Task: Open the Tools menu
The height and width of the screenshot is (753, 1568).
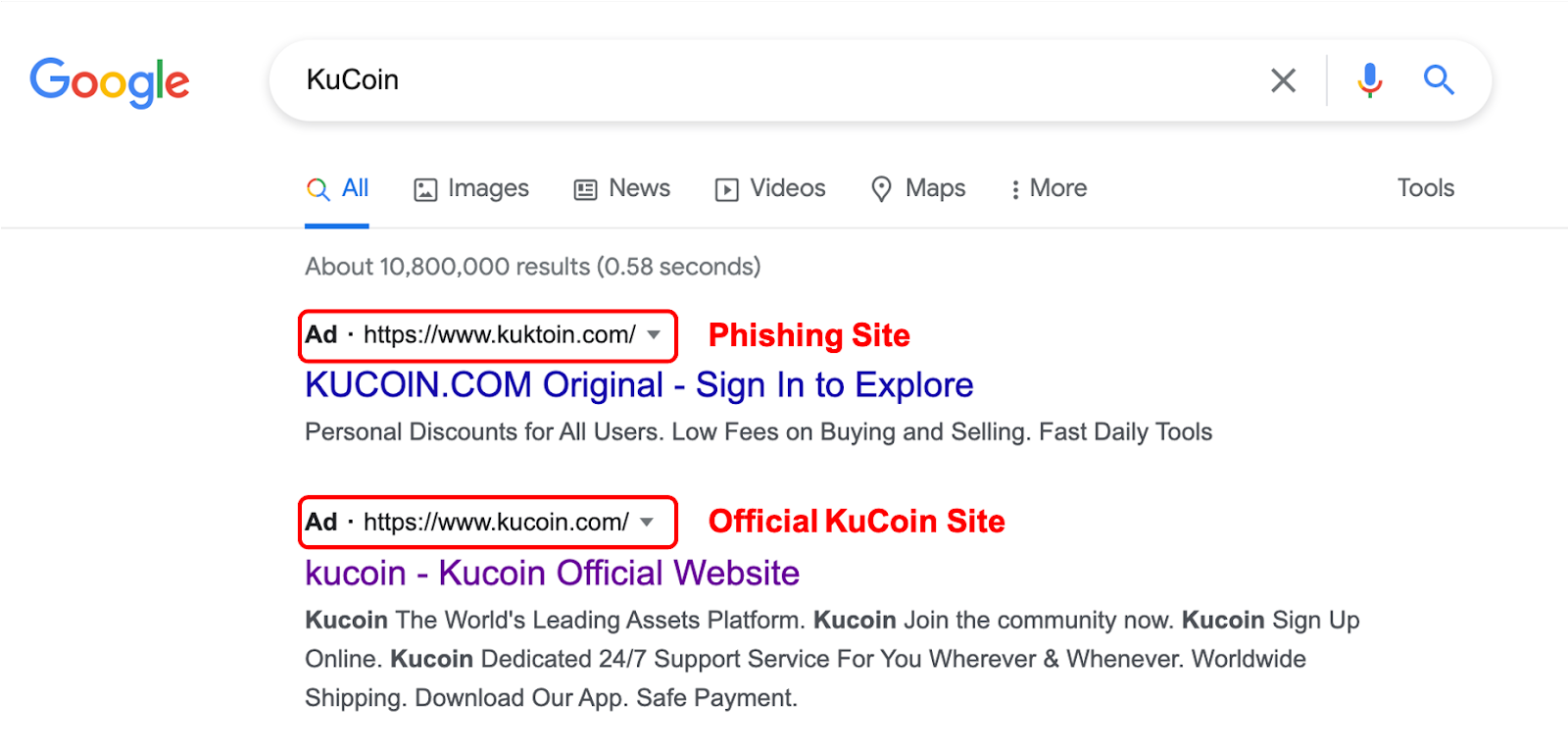Action: (1425, 188)
